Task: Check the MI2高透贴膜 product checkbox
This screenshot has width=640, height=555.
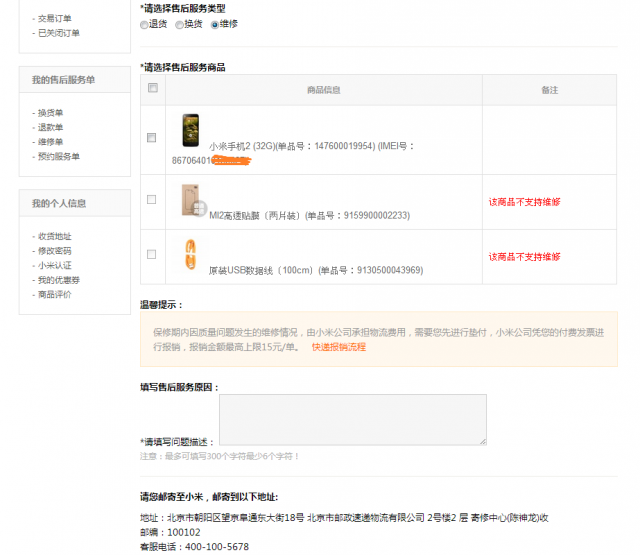Action: 151,199
